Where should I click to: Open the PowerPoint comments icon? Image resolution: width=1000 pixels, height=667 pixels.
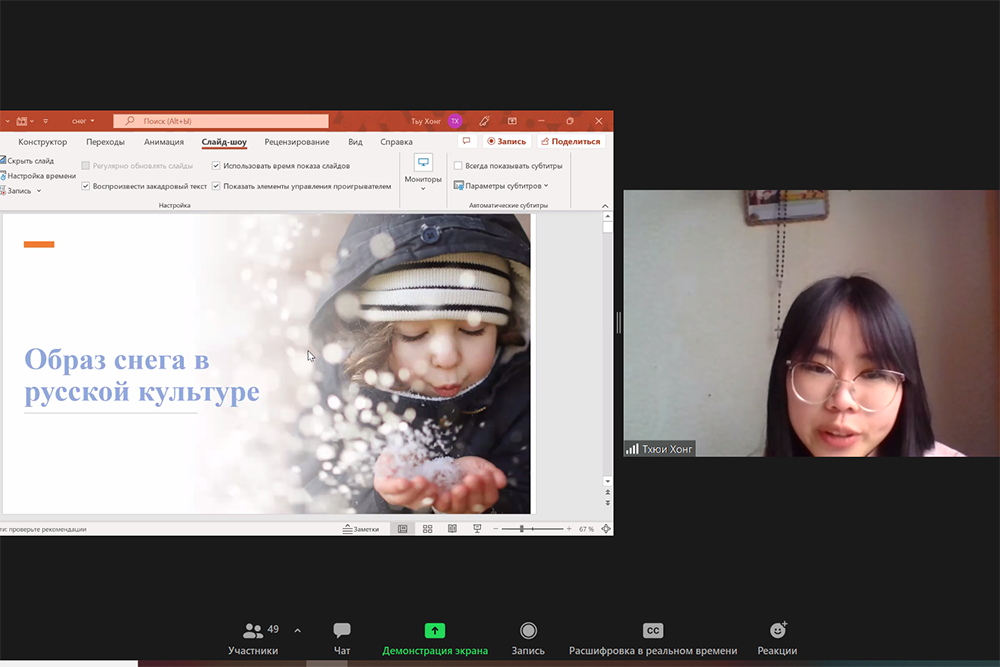tap(466, 141)
